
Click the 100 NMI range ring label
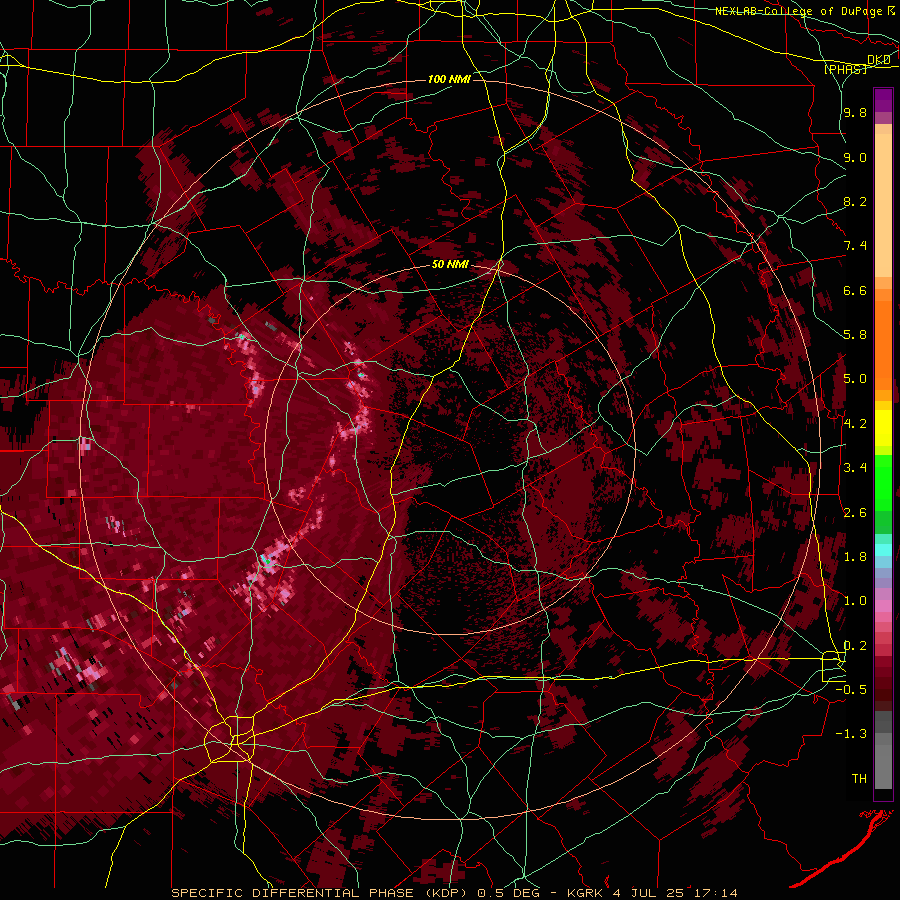point(449,79)
